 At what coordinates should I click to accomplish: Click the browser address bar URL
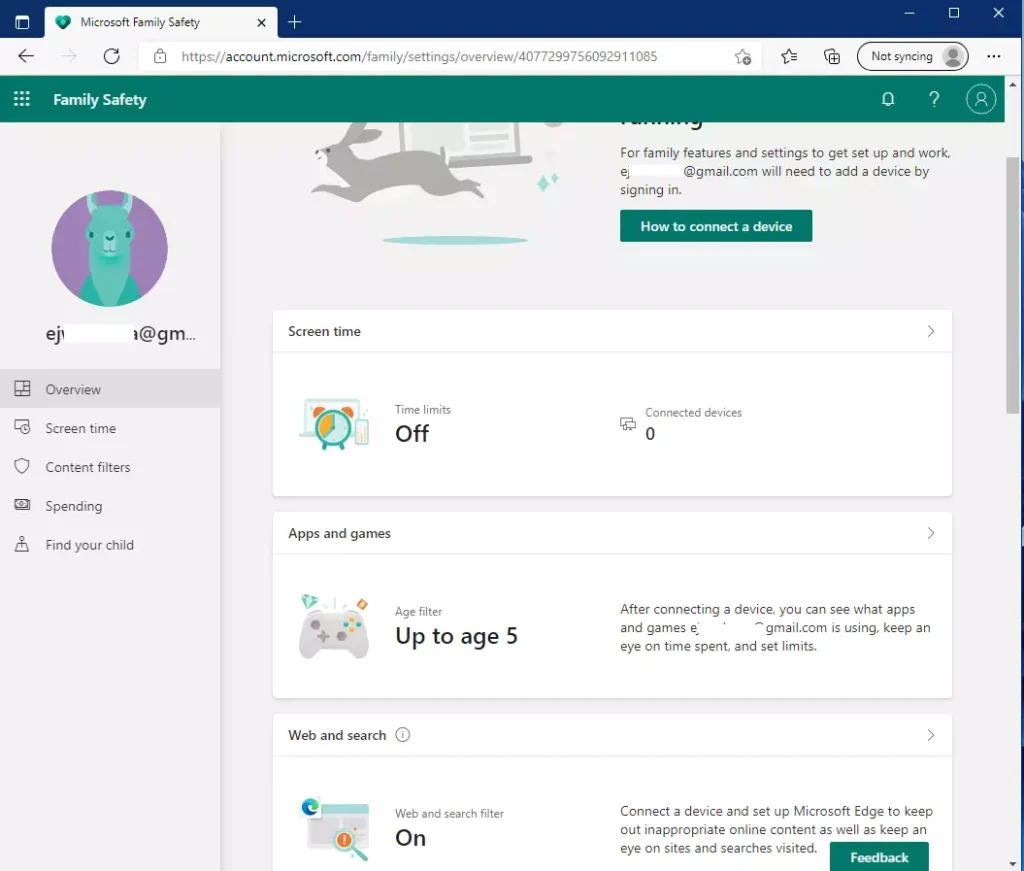[419, 57]
